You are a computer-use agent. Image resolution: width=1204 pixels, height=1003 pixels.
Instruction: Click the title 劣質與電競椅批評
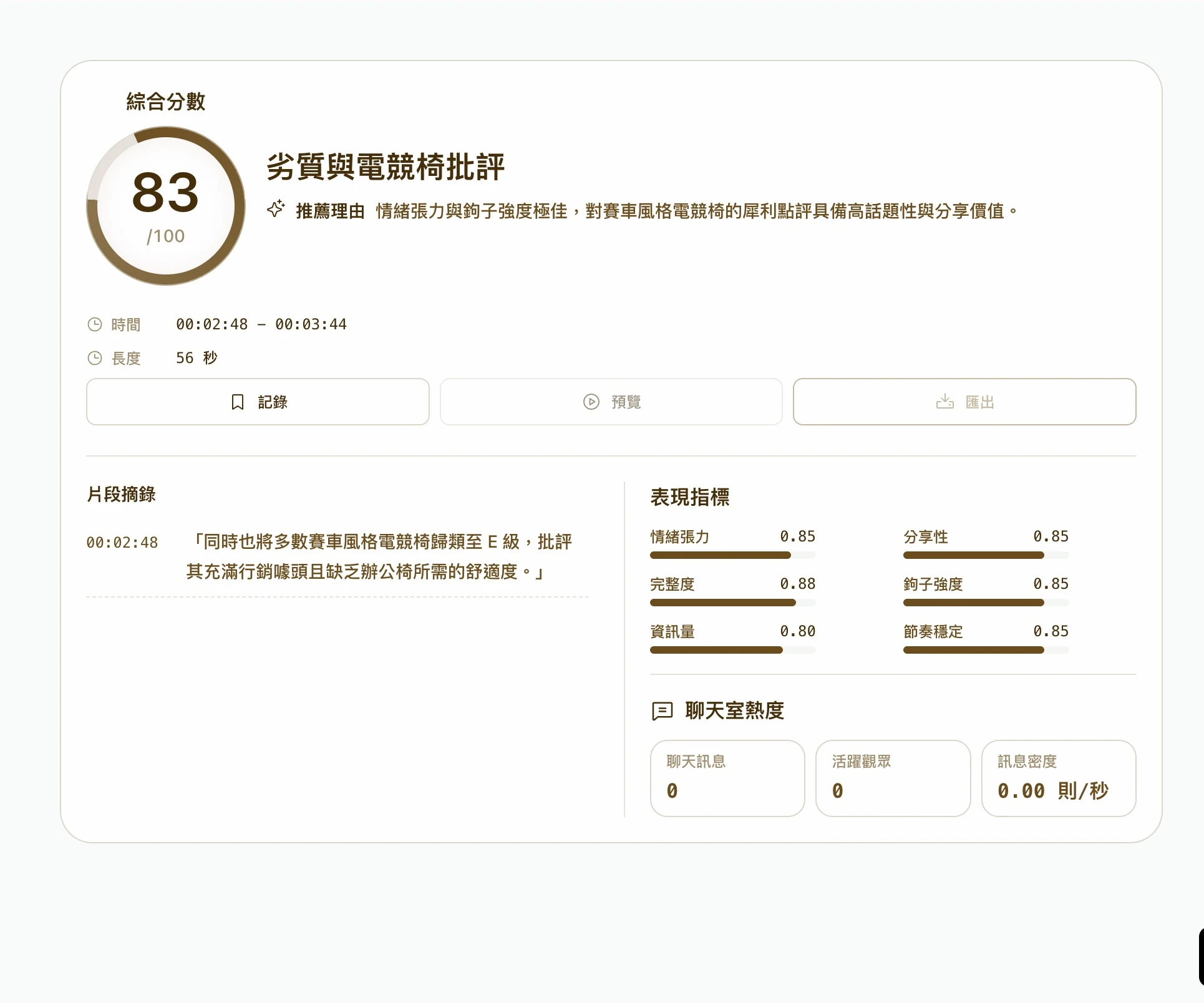click(386, 167)
